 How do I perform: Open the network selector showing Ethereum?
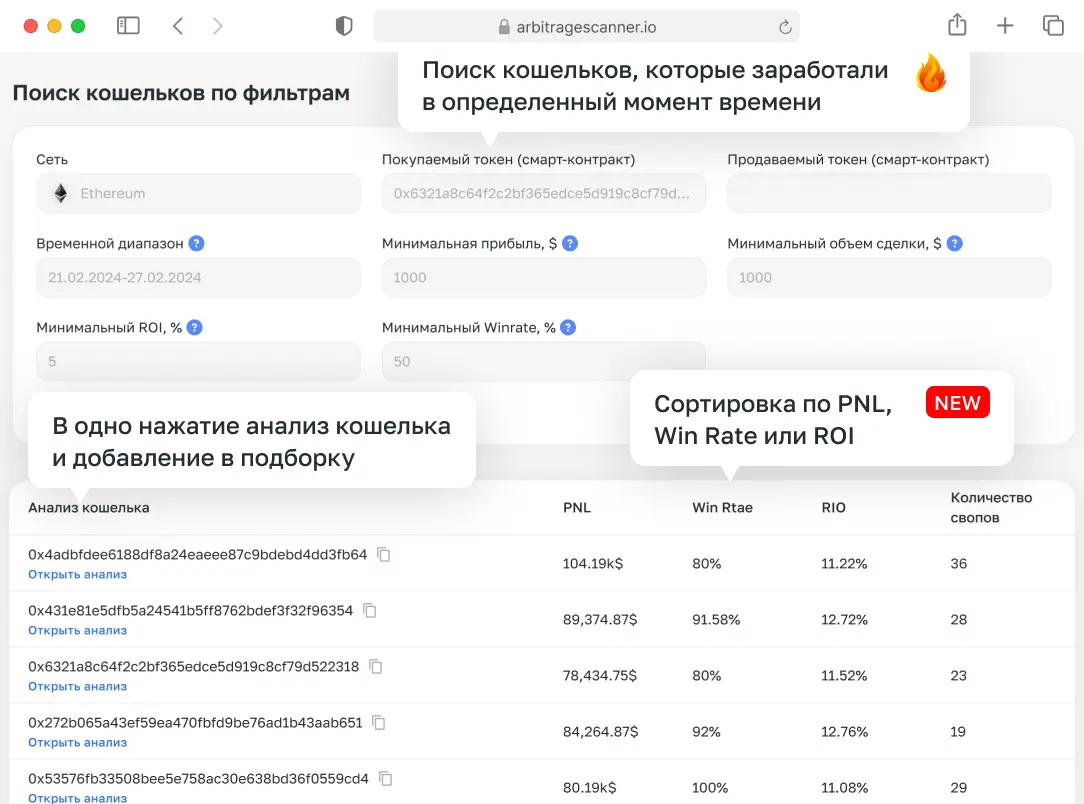(x=198, y=193)
